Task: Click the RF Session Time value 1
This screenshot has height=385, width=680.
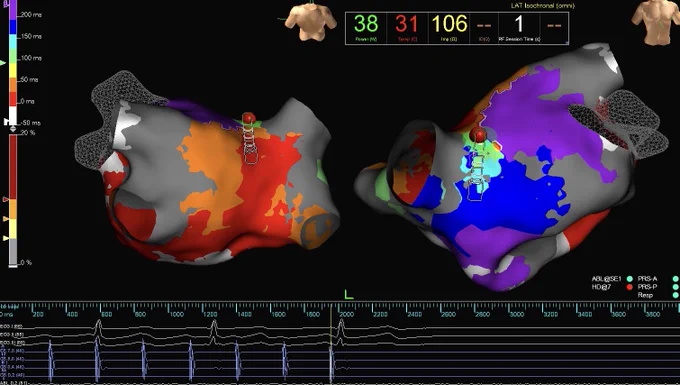Action: (519, 24)
